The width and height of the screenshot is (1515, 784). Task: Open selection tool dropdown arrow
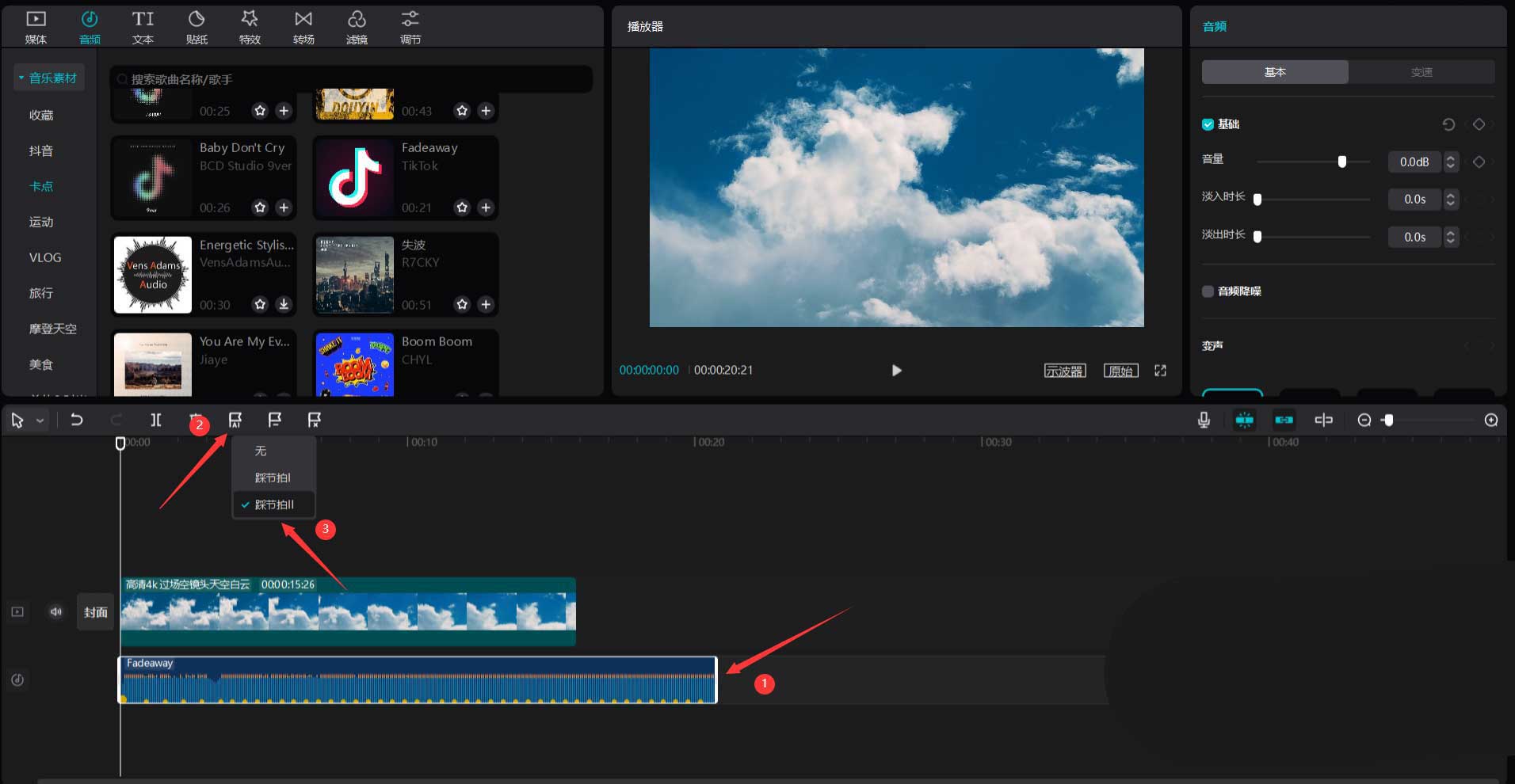pos(40,421)
